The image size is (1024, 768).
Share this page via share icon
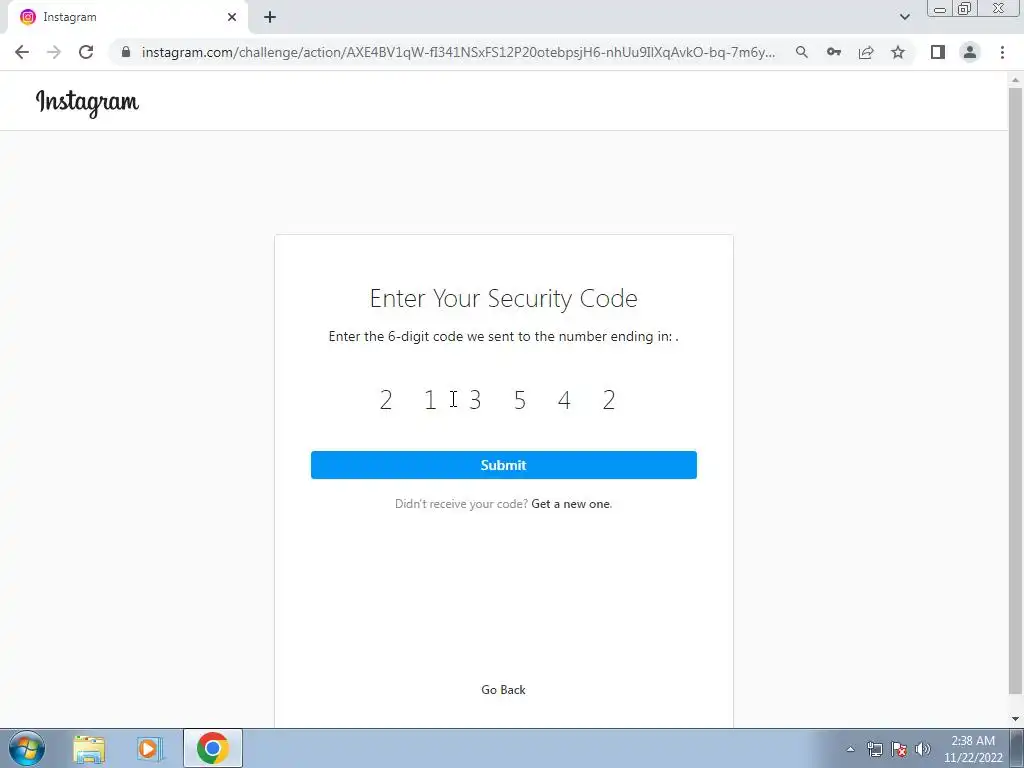[866, 52]
